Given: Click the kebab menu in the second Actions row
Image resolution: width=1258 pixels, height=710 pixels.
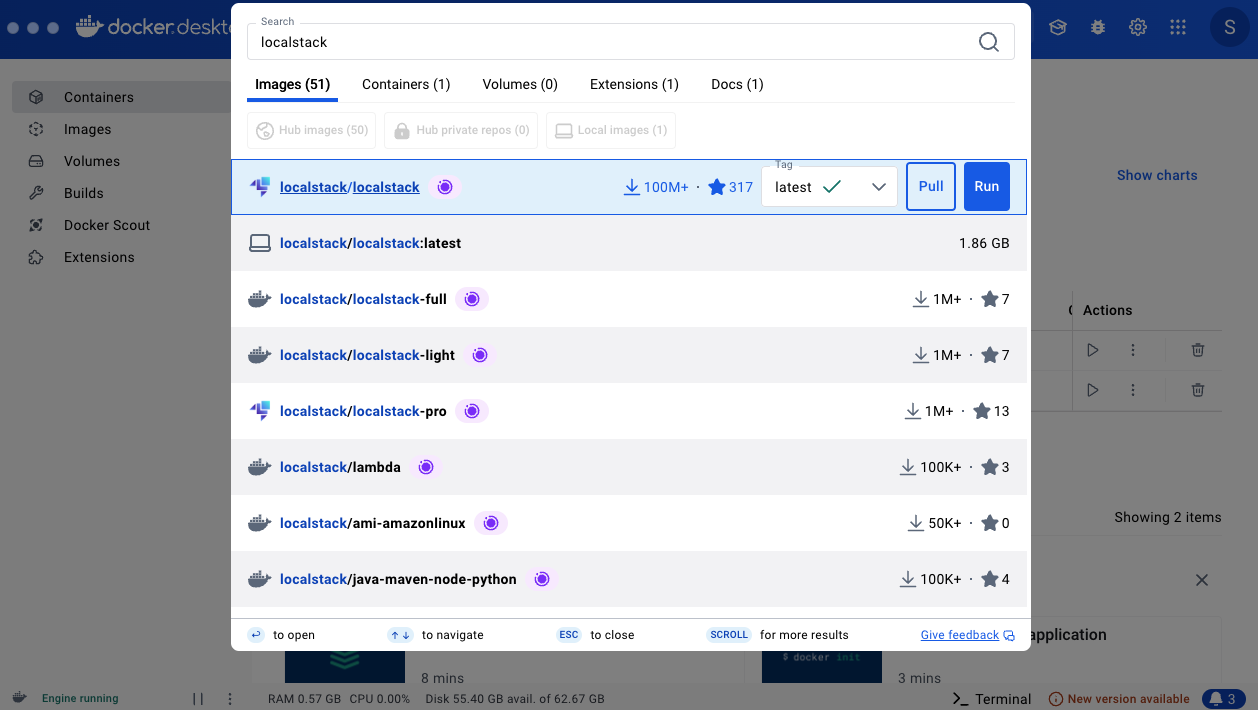Looking at the screenshot, I should click(x=1133, y=390).
